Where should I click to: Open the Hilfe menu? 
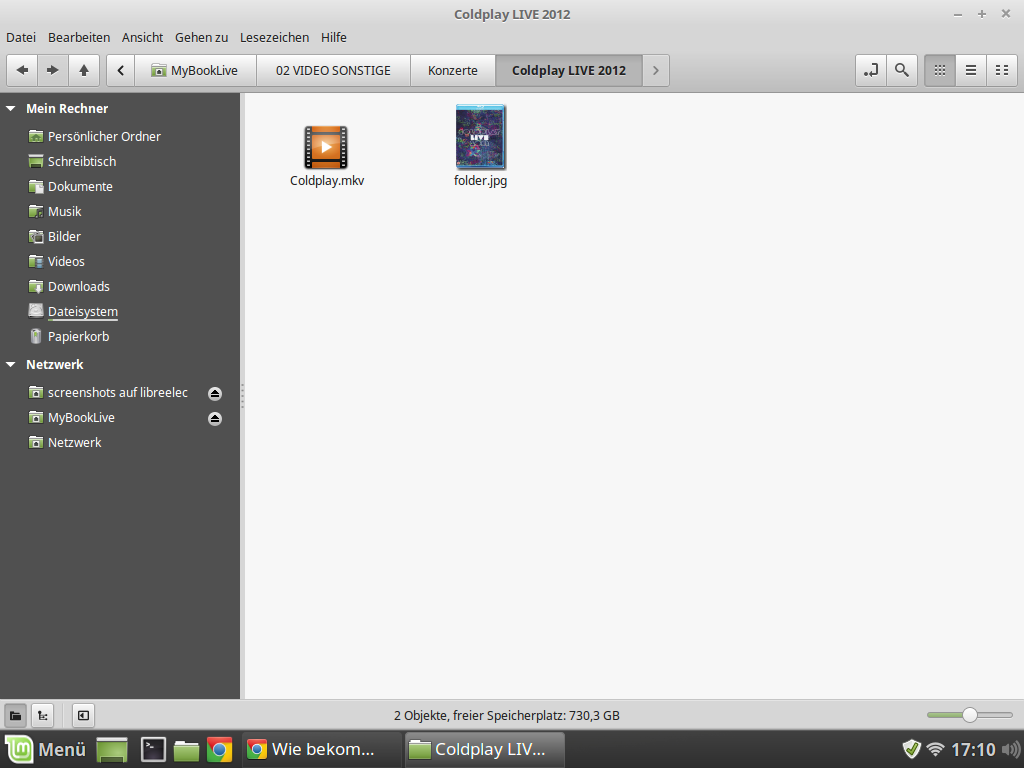pos(334,37)
